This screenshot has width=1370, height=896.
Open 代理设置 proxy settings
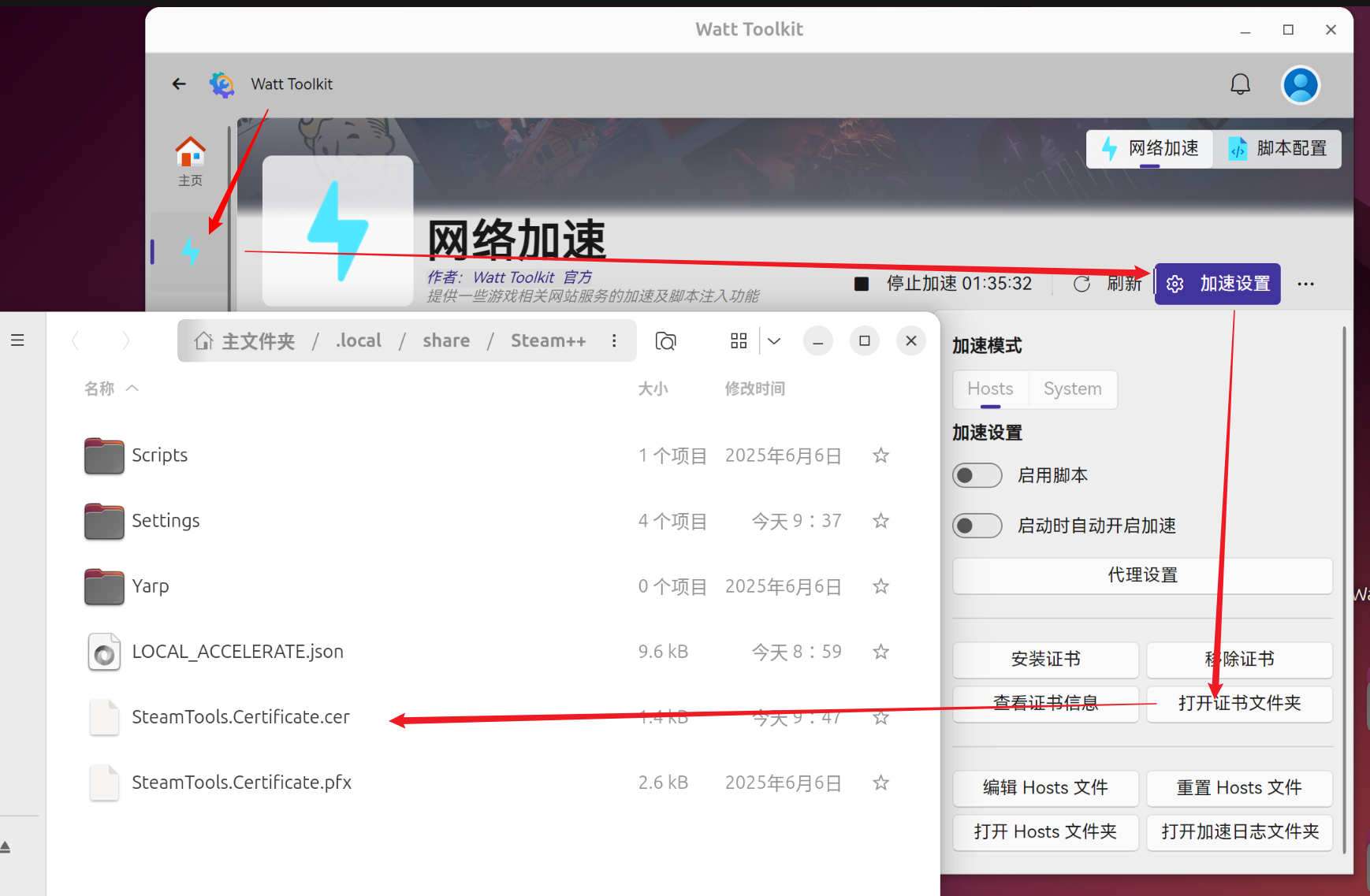coord(1142,575)
